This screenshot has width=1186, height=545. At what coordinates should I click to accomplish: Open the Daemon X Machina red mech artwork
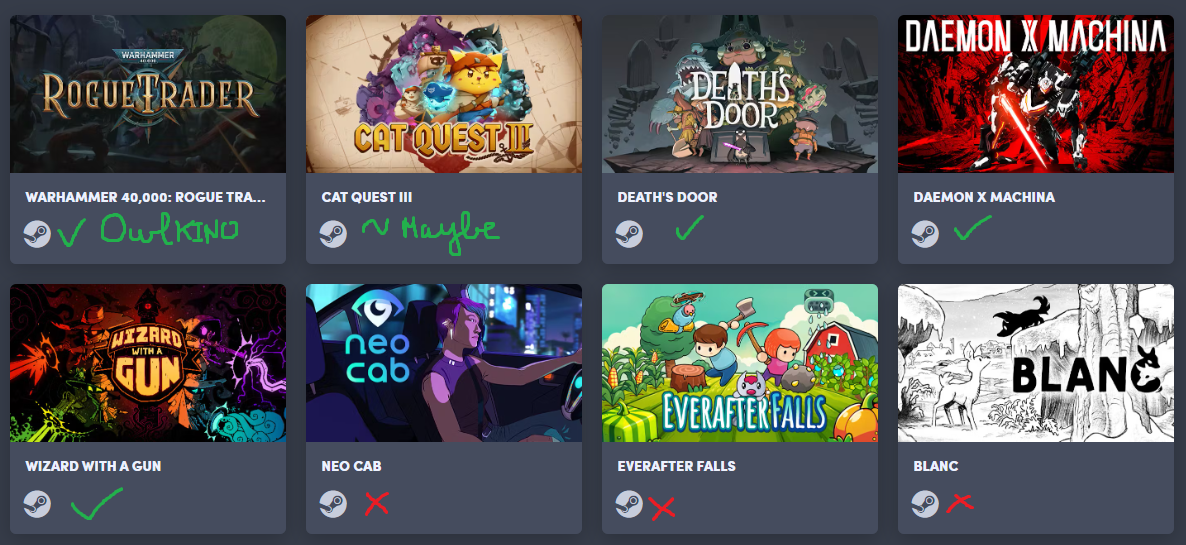click(x=1035, y=94)
